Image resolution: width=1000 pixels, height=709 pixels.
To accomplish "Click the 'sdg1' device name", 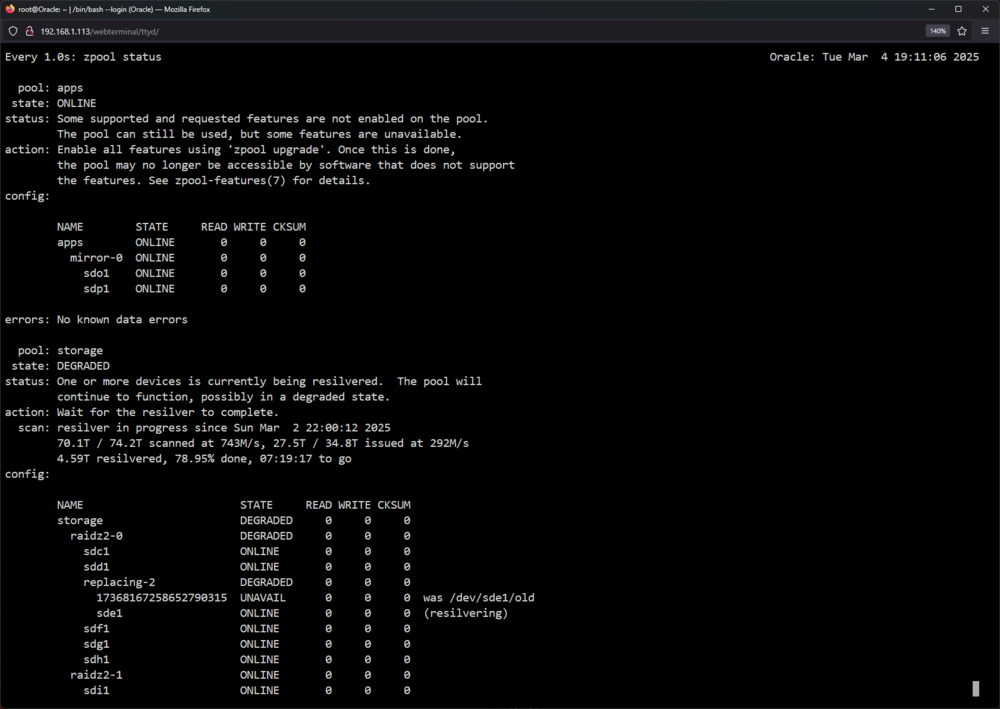I will pos(96,644).
